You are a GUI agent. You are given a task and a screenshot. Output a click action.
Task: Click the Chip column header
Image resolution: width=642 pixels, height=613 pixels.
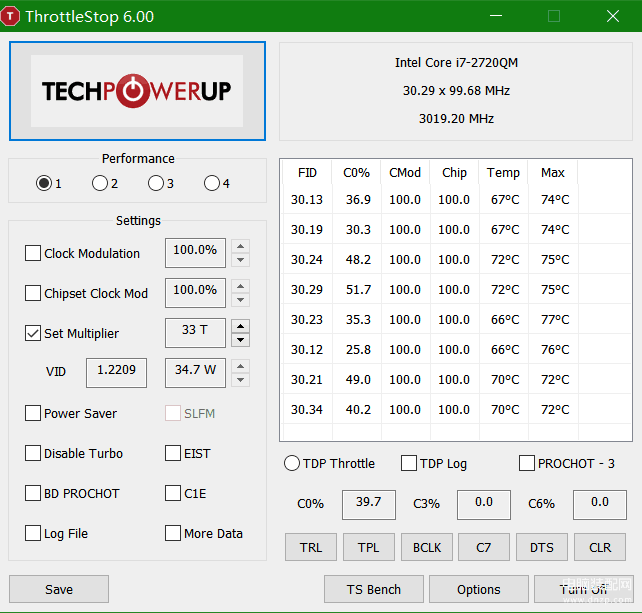(x=454, y=172)
